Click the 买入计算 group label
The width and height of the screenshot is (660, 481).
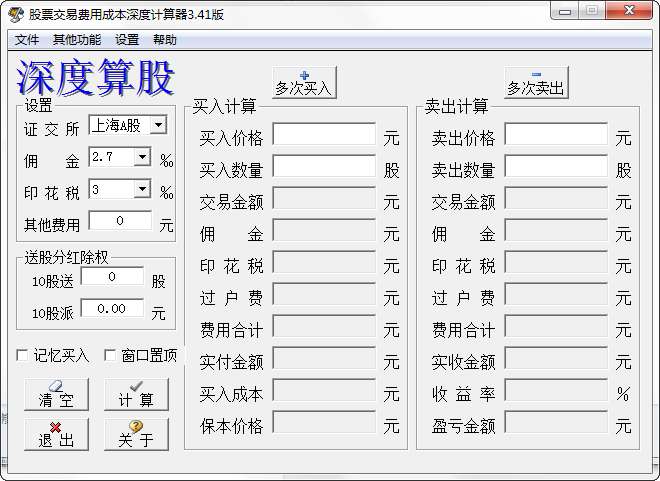pyautogui.click(x=224, y=106)
